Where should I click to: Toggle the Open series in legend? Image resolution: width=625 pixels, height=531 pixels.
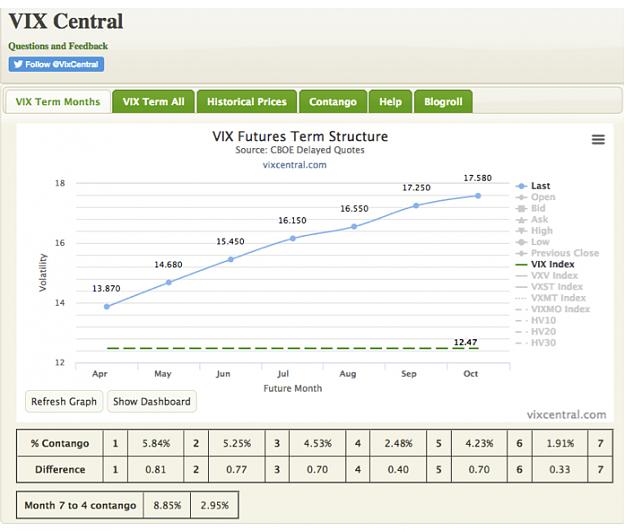[535, 197]
